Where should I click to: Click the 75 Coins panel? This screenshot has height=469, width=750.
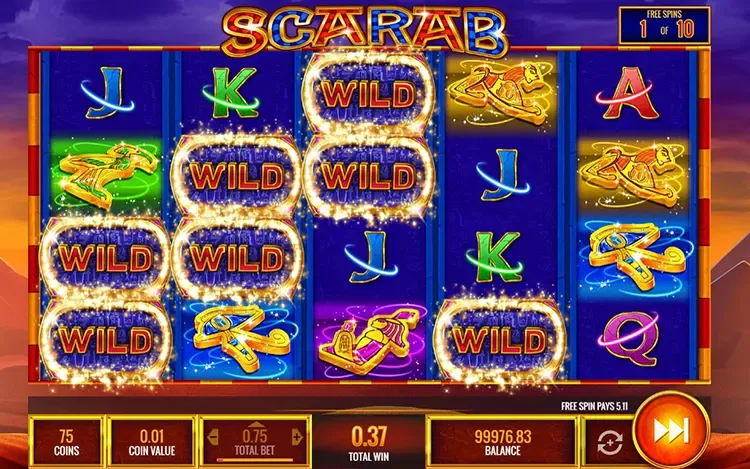(x=66, y=441)
